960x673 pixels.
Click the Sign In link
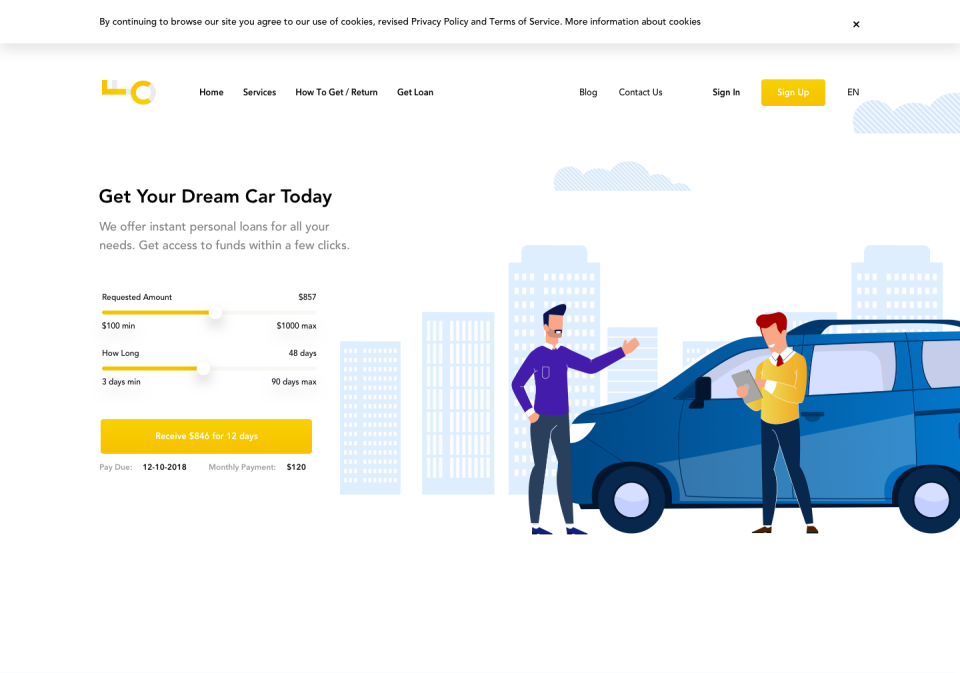pos(725,92)
